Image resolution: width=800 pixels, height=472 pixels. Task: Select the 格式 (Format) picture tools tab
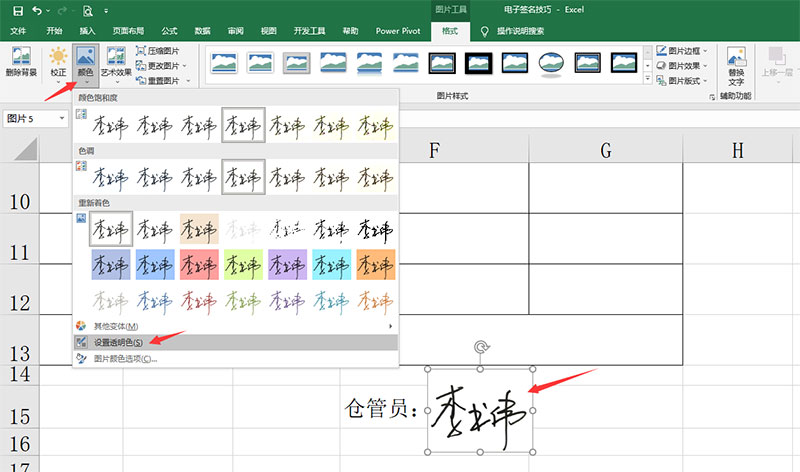click(x=450, y=31)
